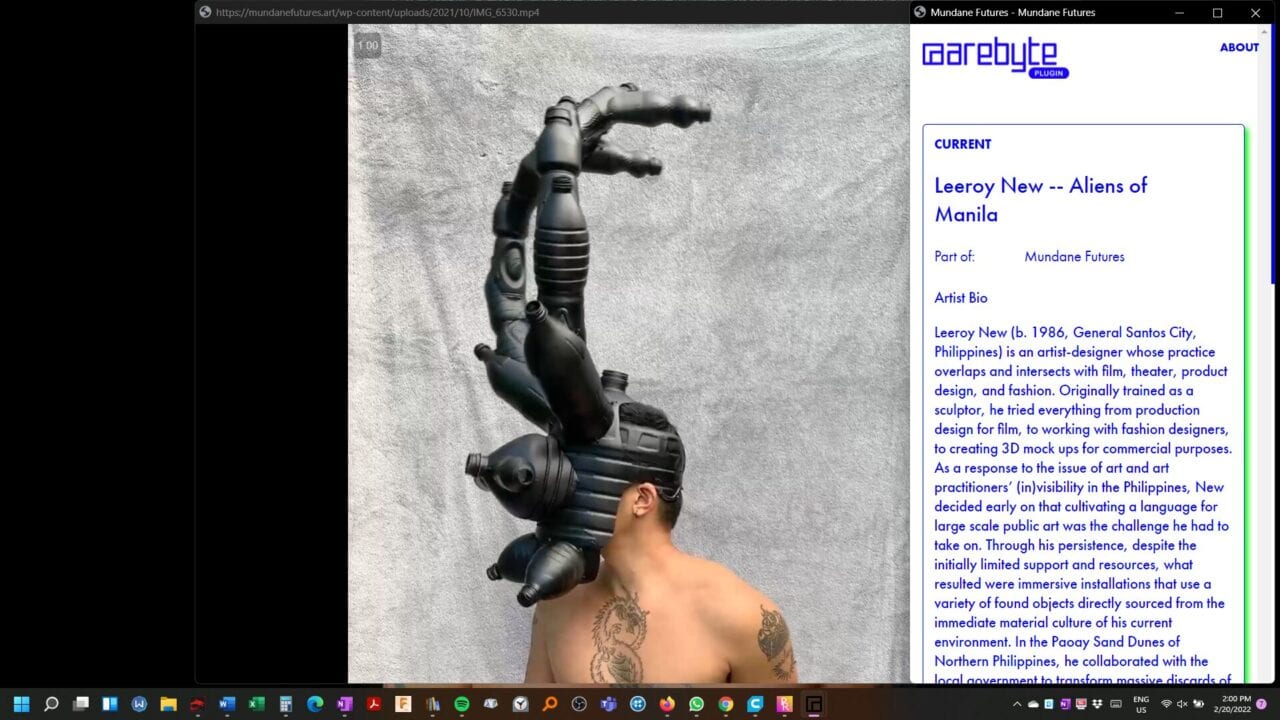Click the CURRENT label in the panel
Screen dimensions: 1280x720
[x=963, y=144]
